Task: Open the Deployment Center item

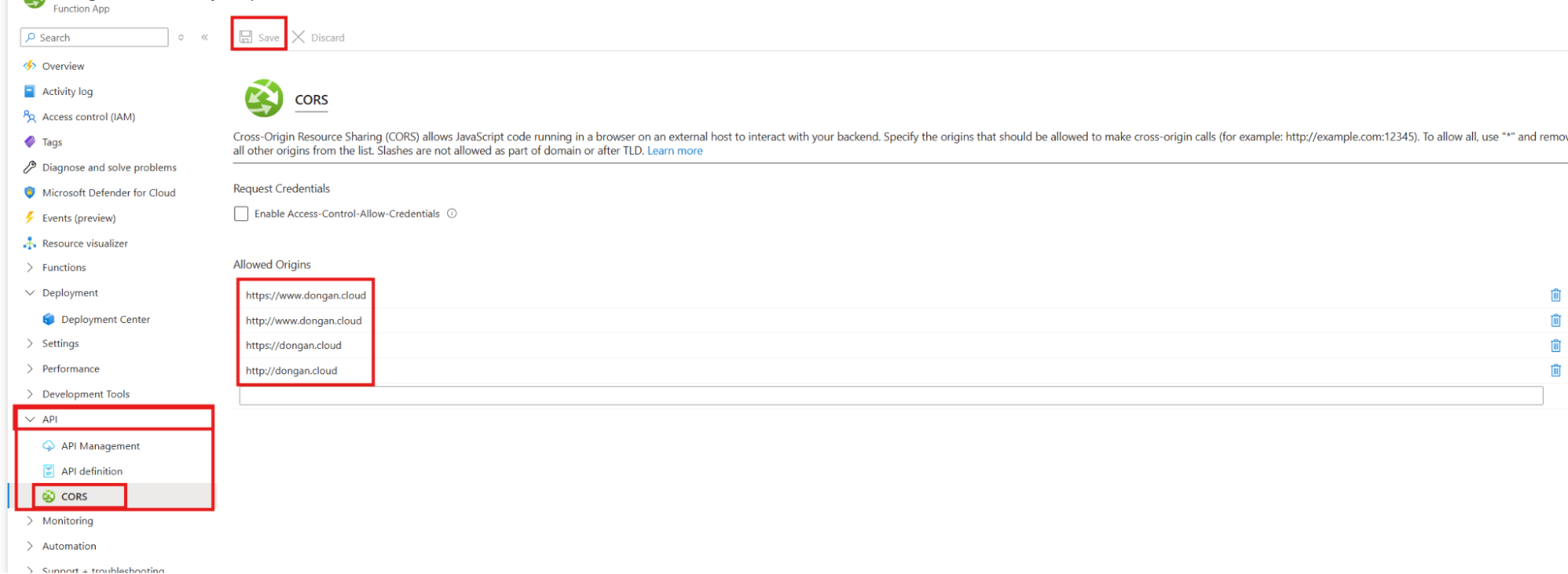Action: [105, 319]
